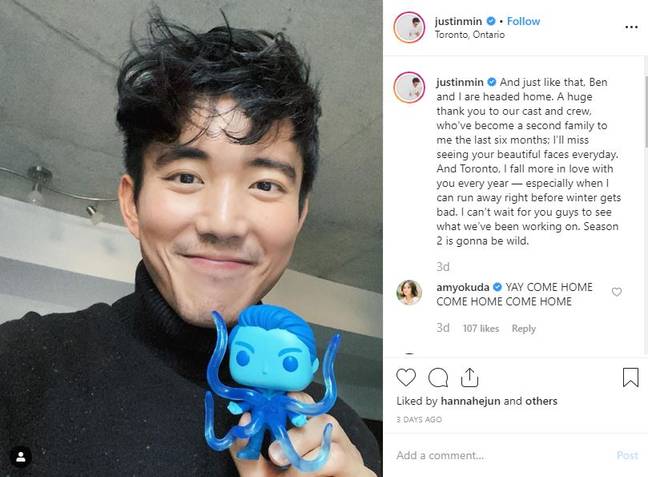Save post with bookmark icon
The height and width of the screenshot is (477, 648).
click(x=631, y=377)
